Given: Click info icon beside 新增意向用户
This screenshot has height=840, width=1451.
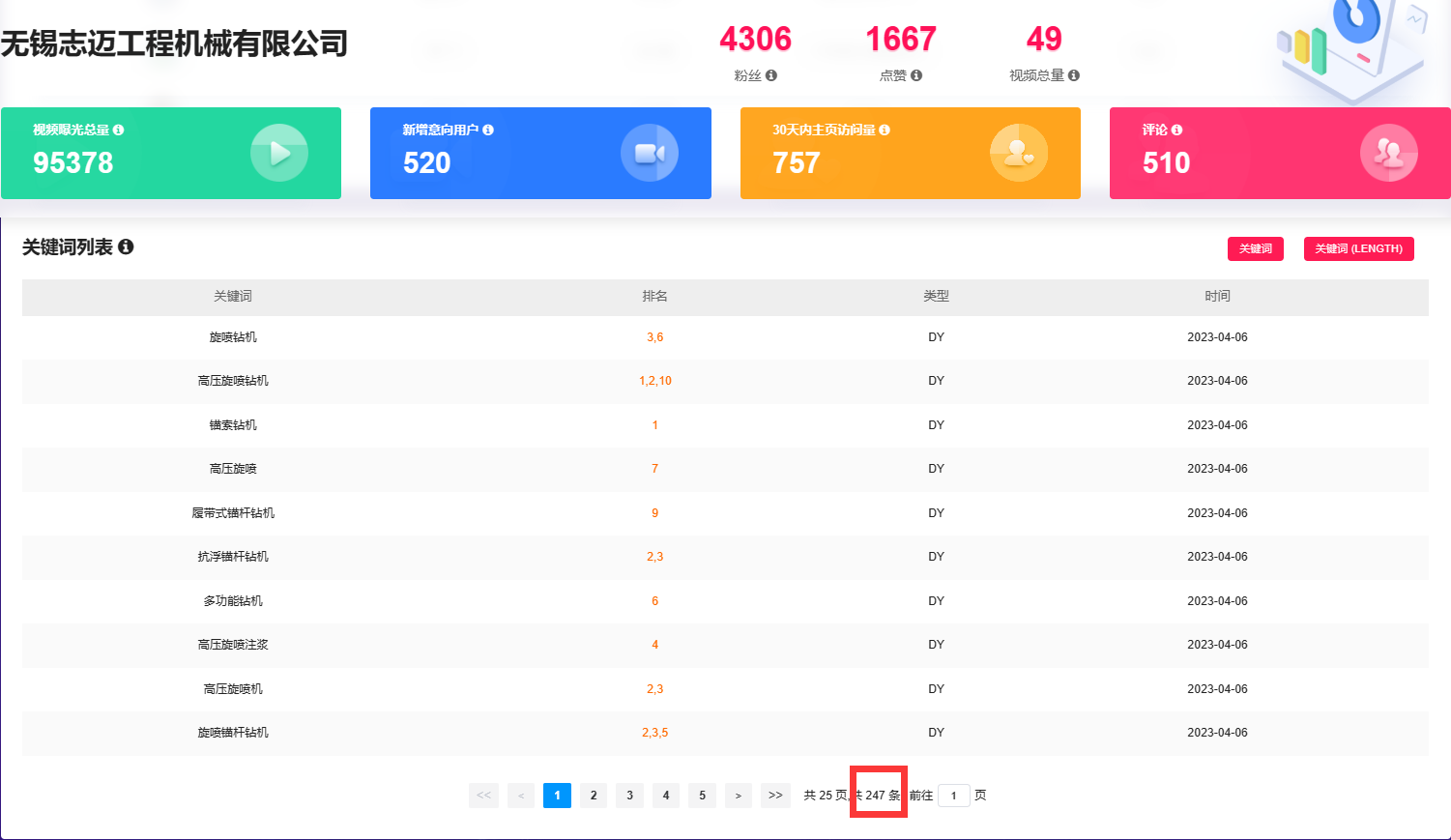Looking at the screenshot, I should tap(488, 130).
